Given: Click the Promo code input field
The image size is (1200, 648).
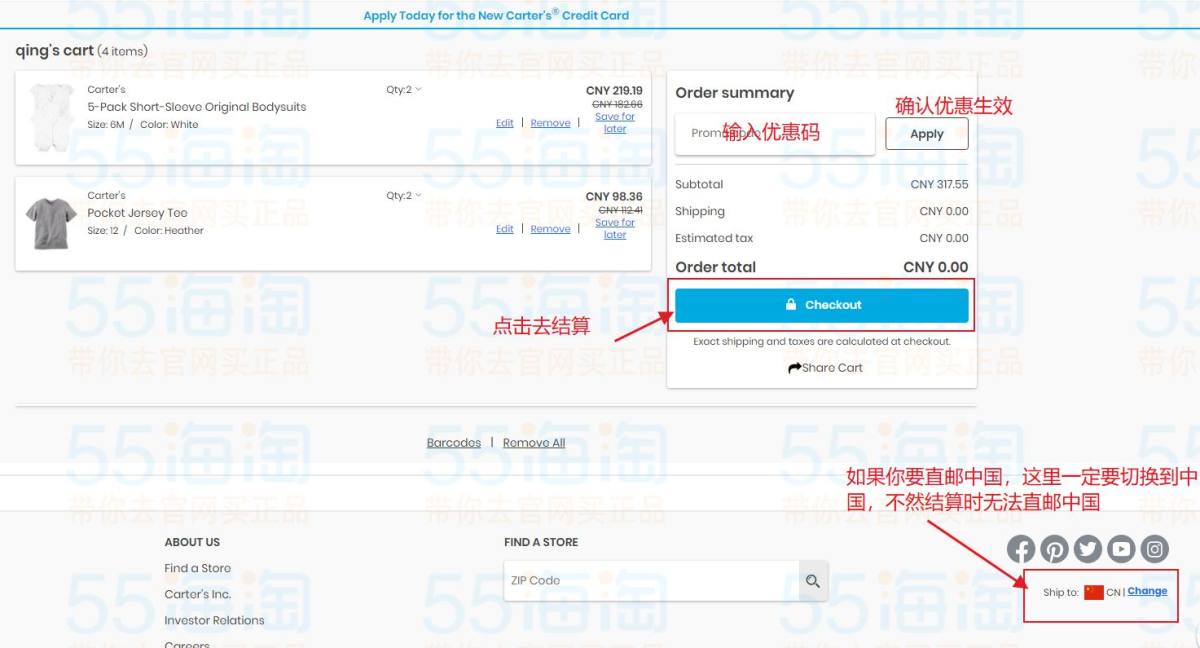Looking at the screenshot, I should 775,133.
